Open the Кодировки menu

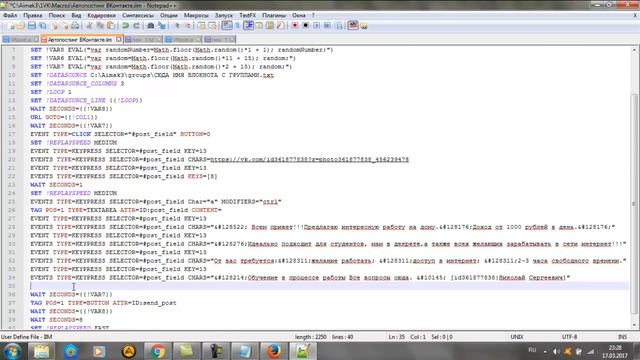click(x=101, y=15)
